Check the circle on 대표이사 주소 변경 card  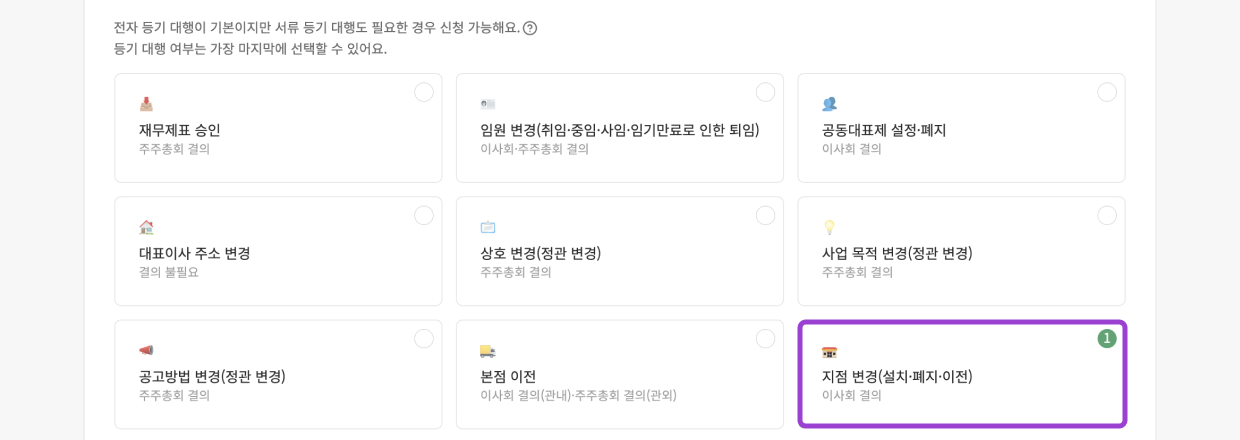pyautogui.click(x=424, y=215)
